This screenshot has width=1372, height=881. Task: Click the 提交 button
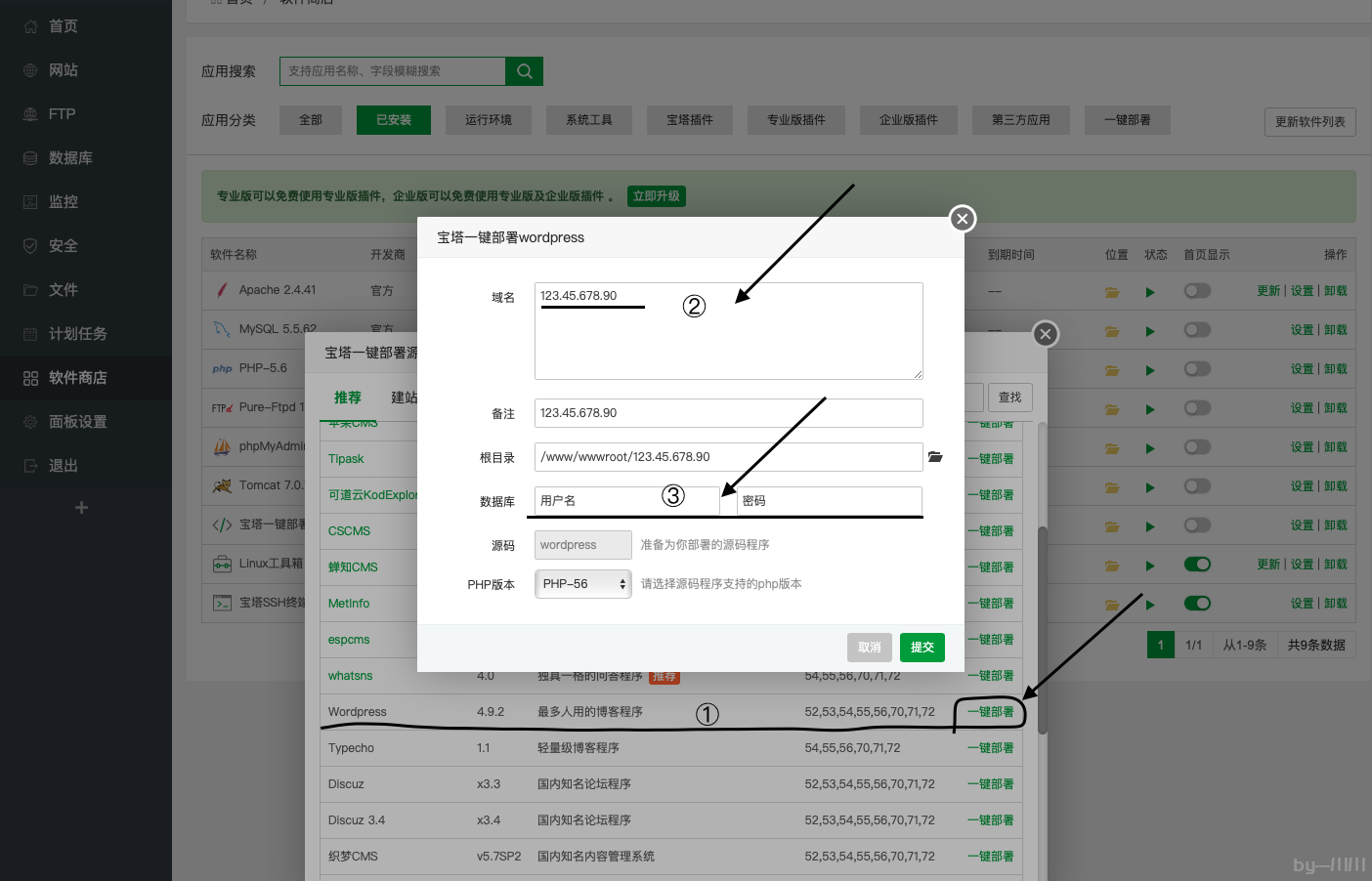[x=922, y=648]
